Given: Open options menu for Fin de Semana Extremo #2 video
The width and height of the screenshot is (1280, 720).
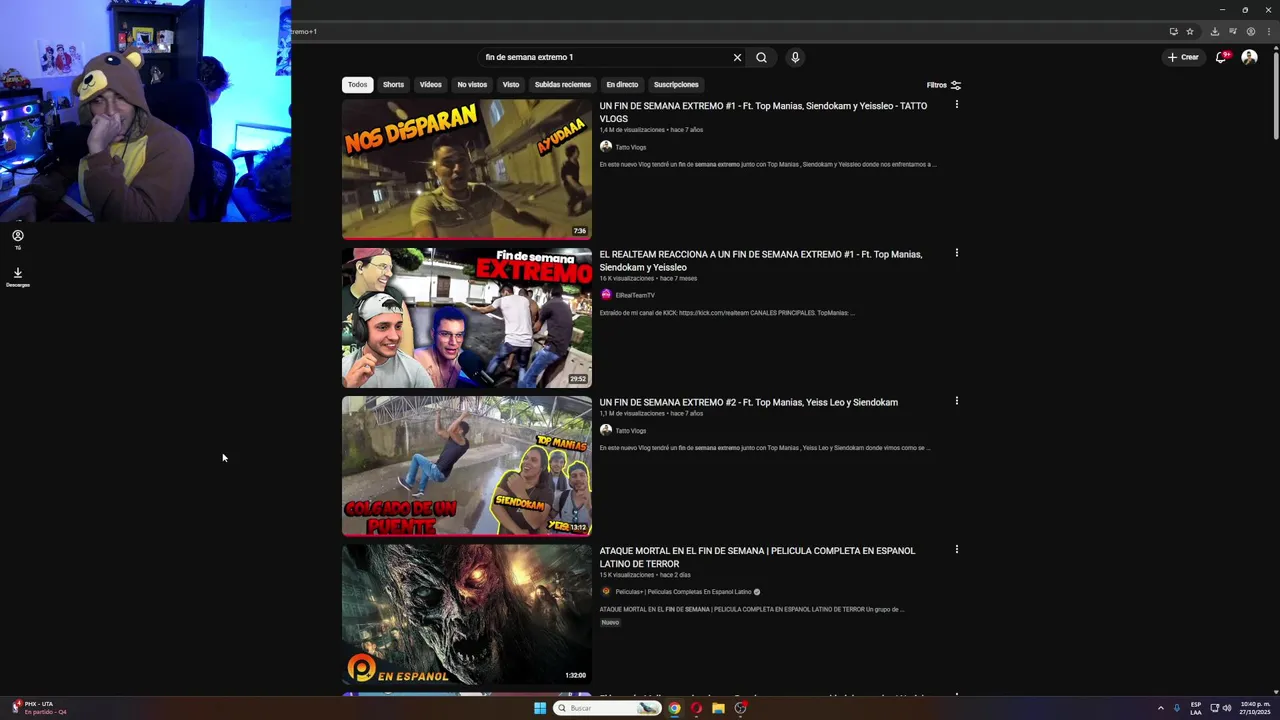Looking at the screenshot, I should click(956, 401).
